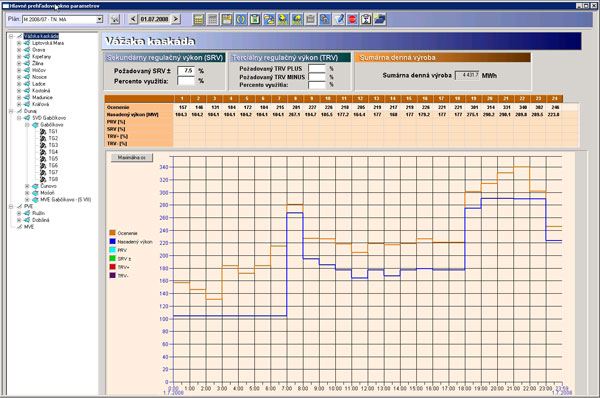The width and height of the screenshot is (600, 398).
Task: Save using the floppy disk toolbar icon
Action: (x=227, y=19)
